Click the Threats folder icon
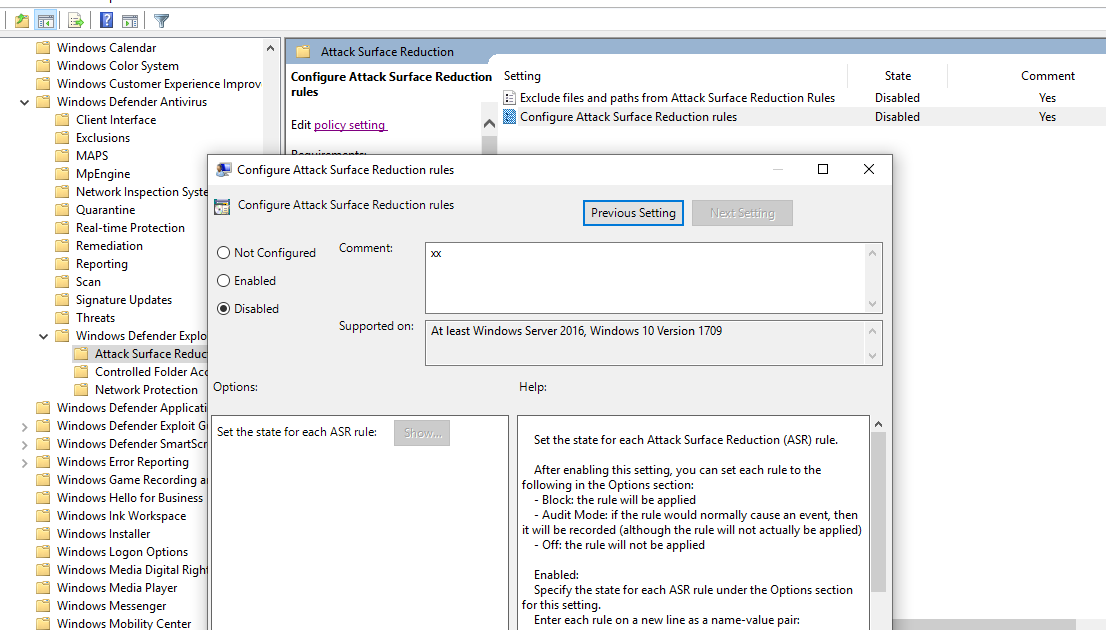 [62, 318]
